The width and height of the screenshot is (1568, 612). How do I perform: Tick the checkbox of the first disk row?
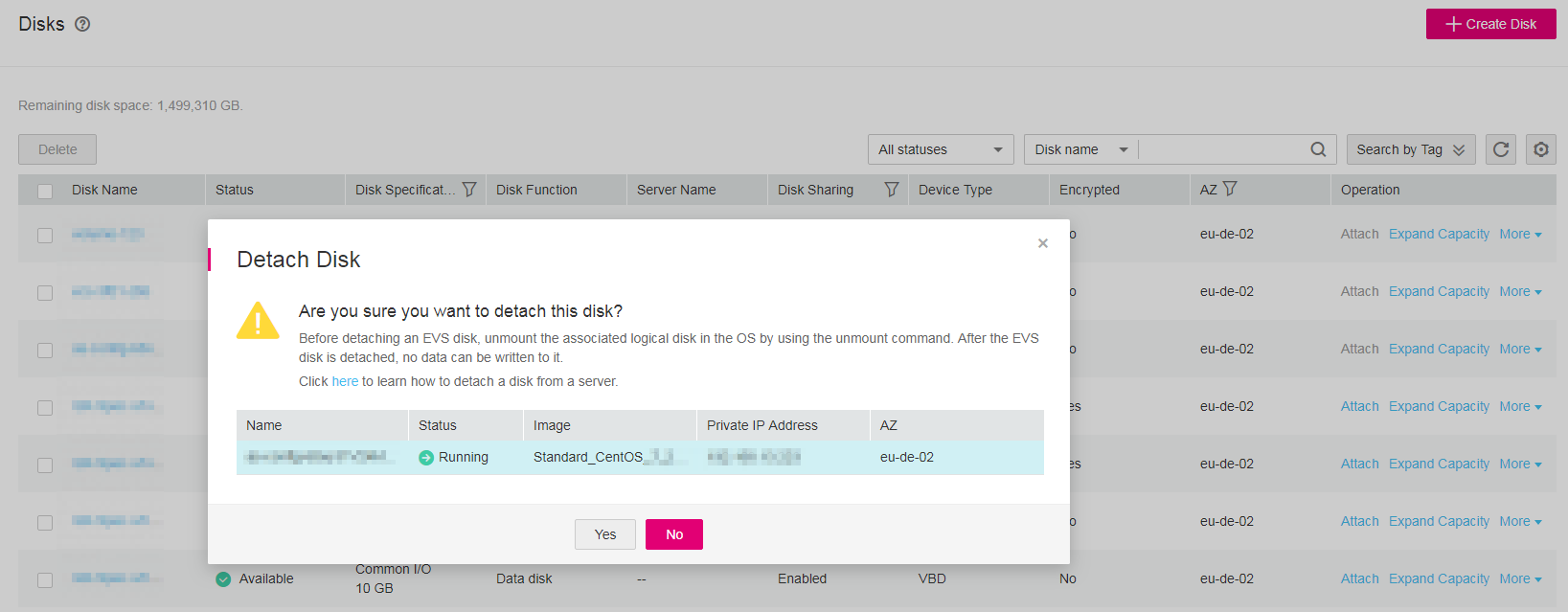[45, 235]
